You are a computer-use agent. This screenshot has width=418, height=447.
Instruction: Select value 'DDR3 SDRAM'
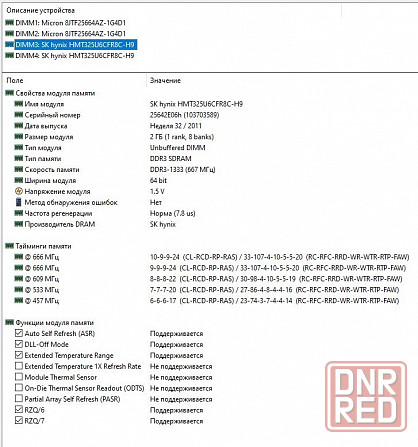coord(171,159)
